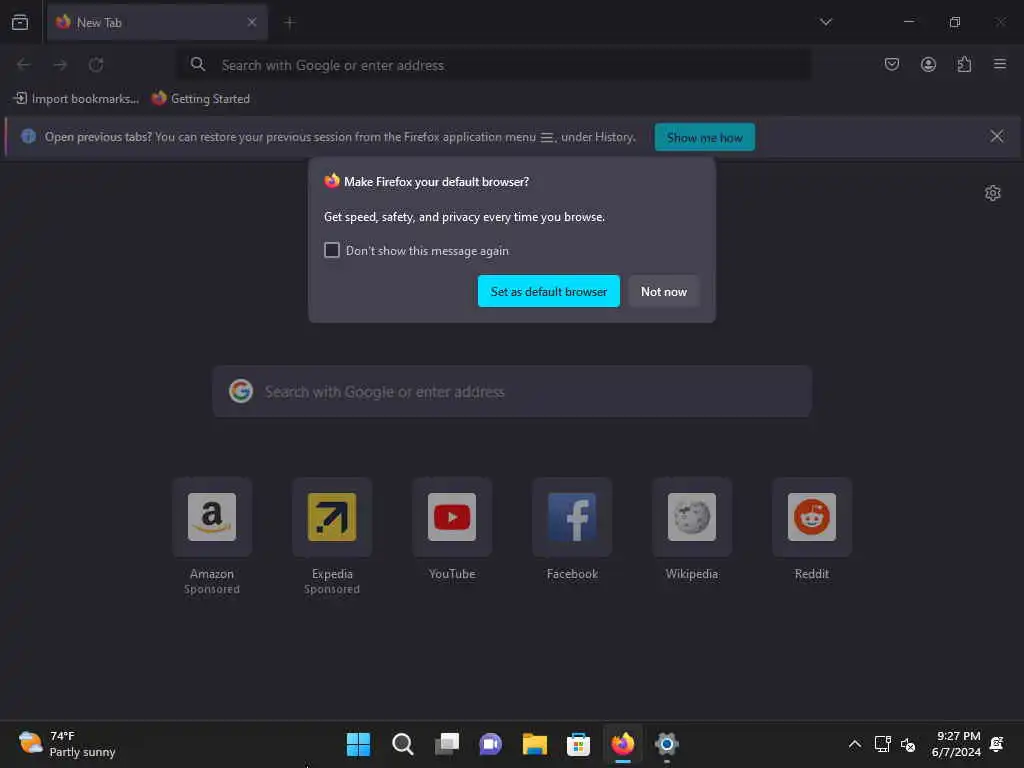This screenshot has height=768, width=1024.
Task: Open the Extensions puzzle icon
Action: [964, 64]
